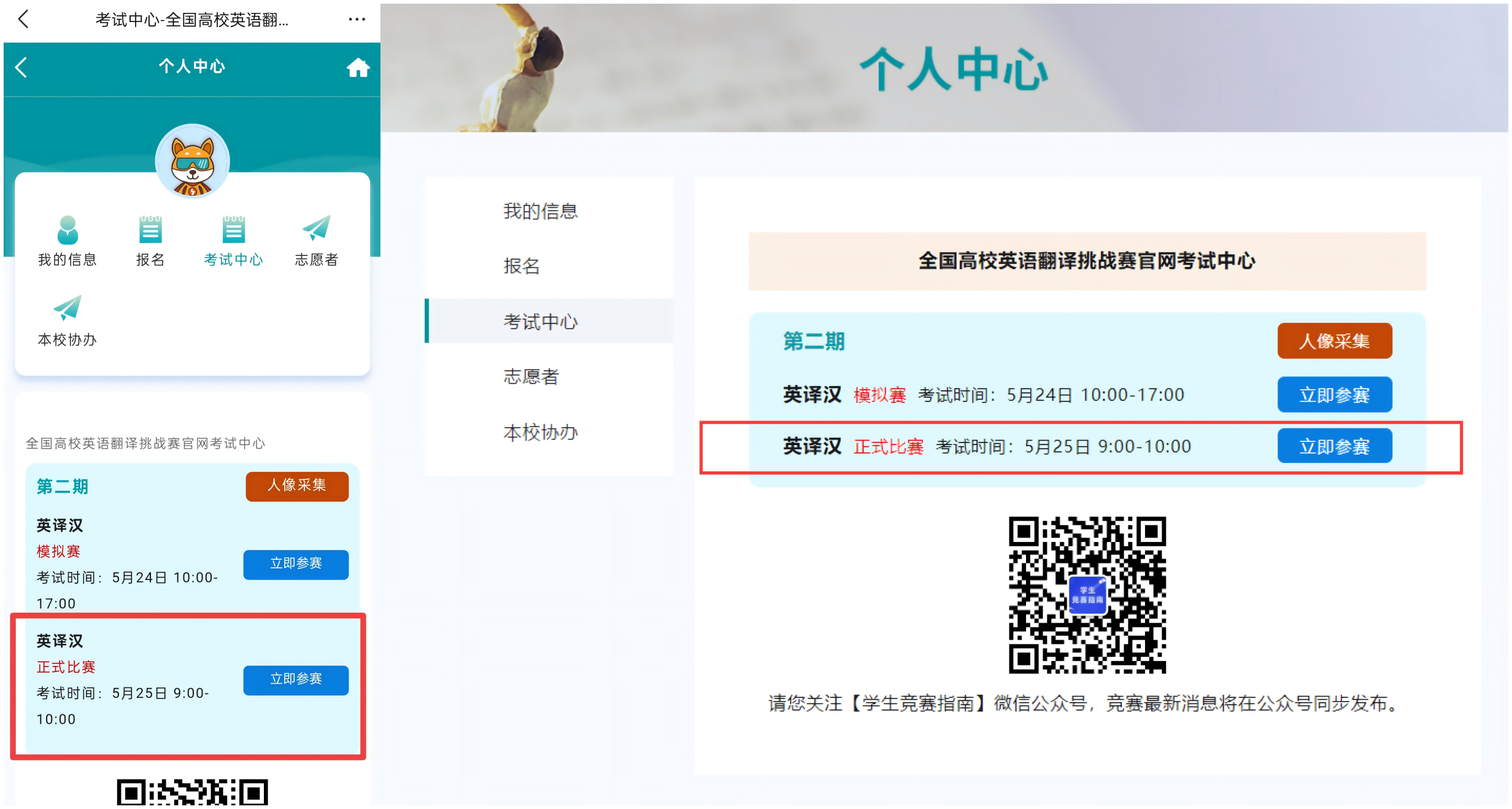Select the 本校协办 paper-plane icon
This screenshot has width=1512, height=809.
click(67, 308)
